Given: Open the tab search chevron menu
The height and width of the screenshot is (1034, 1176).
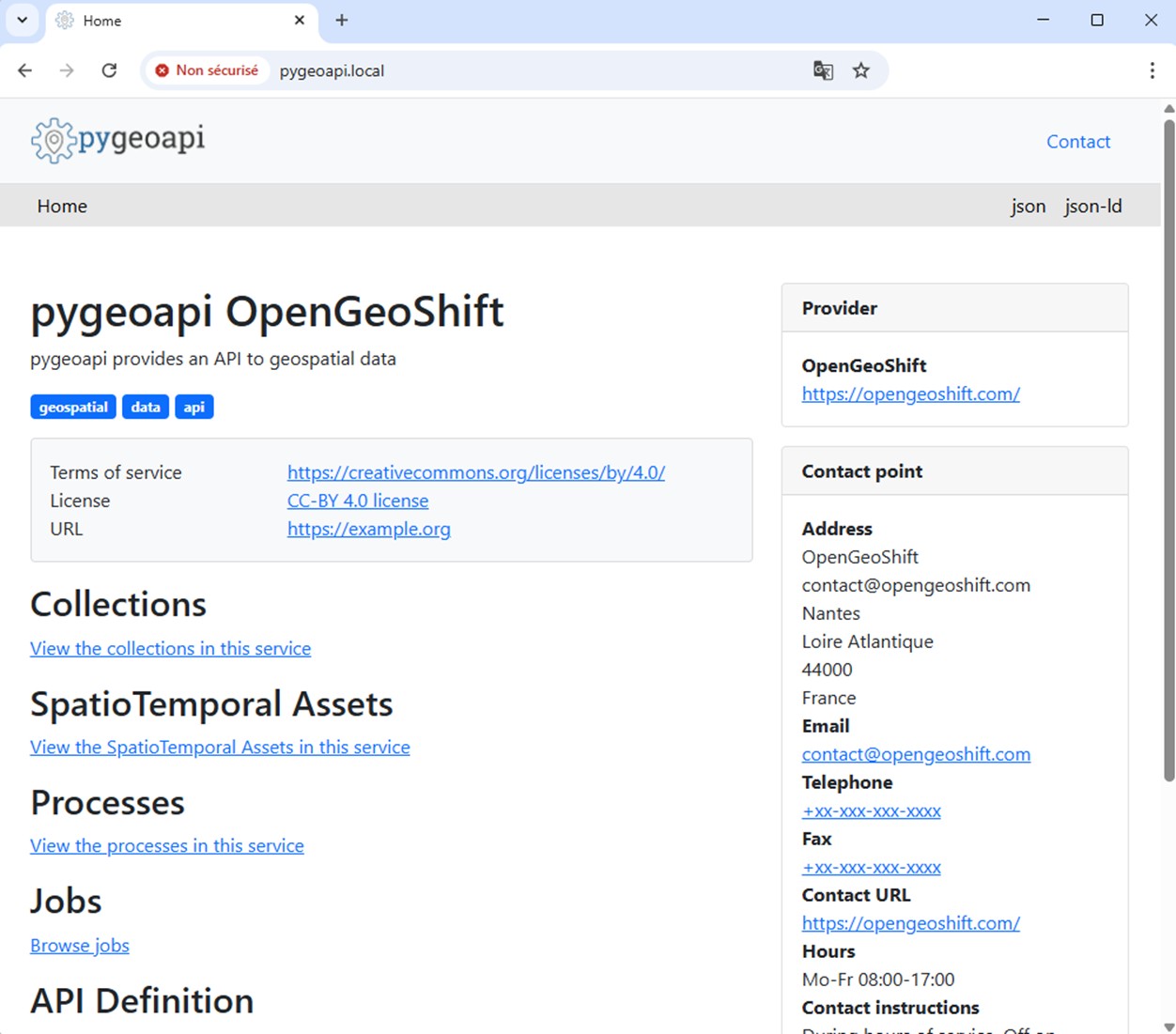Looking at the screenshot, I should coord(21,20).
